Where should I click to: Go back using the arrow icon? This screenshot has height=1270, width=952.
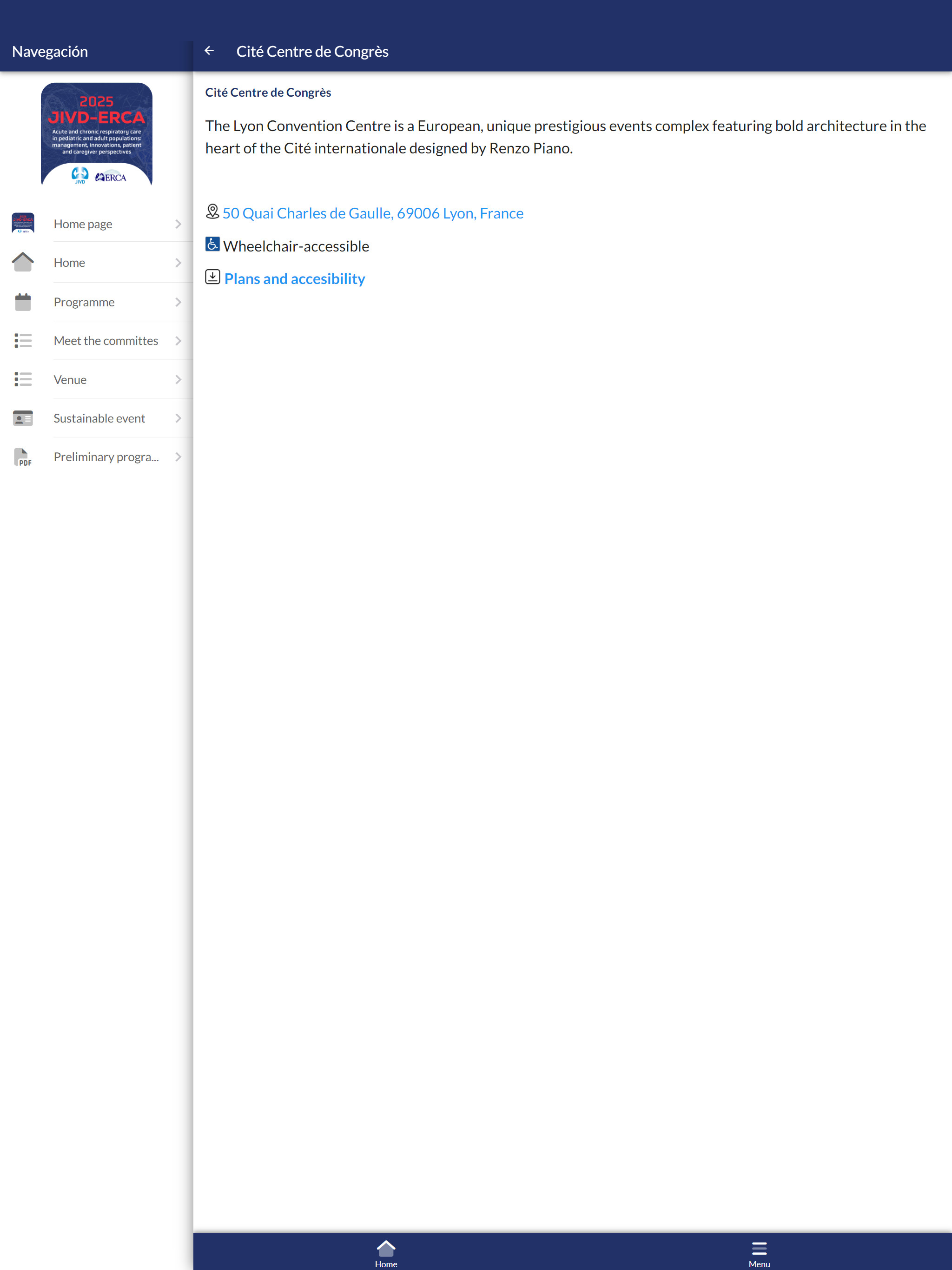point(210,51)
